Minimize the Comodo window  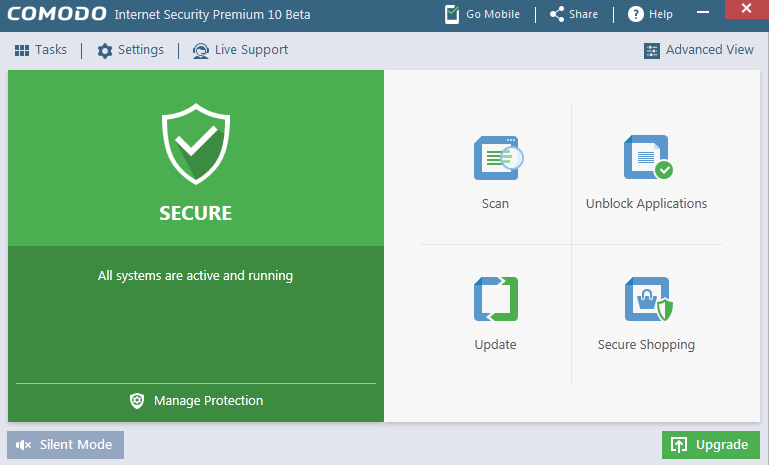point(703,12)
